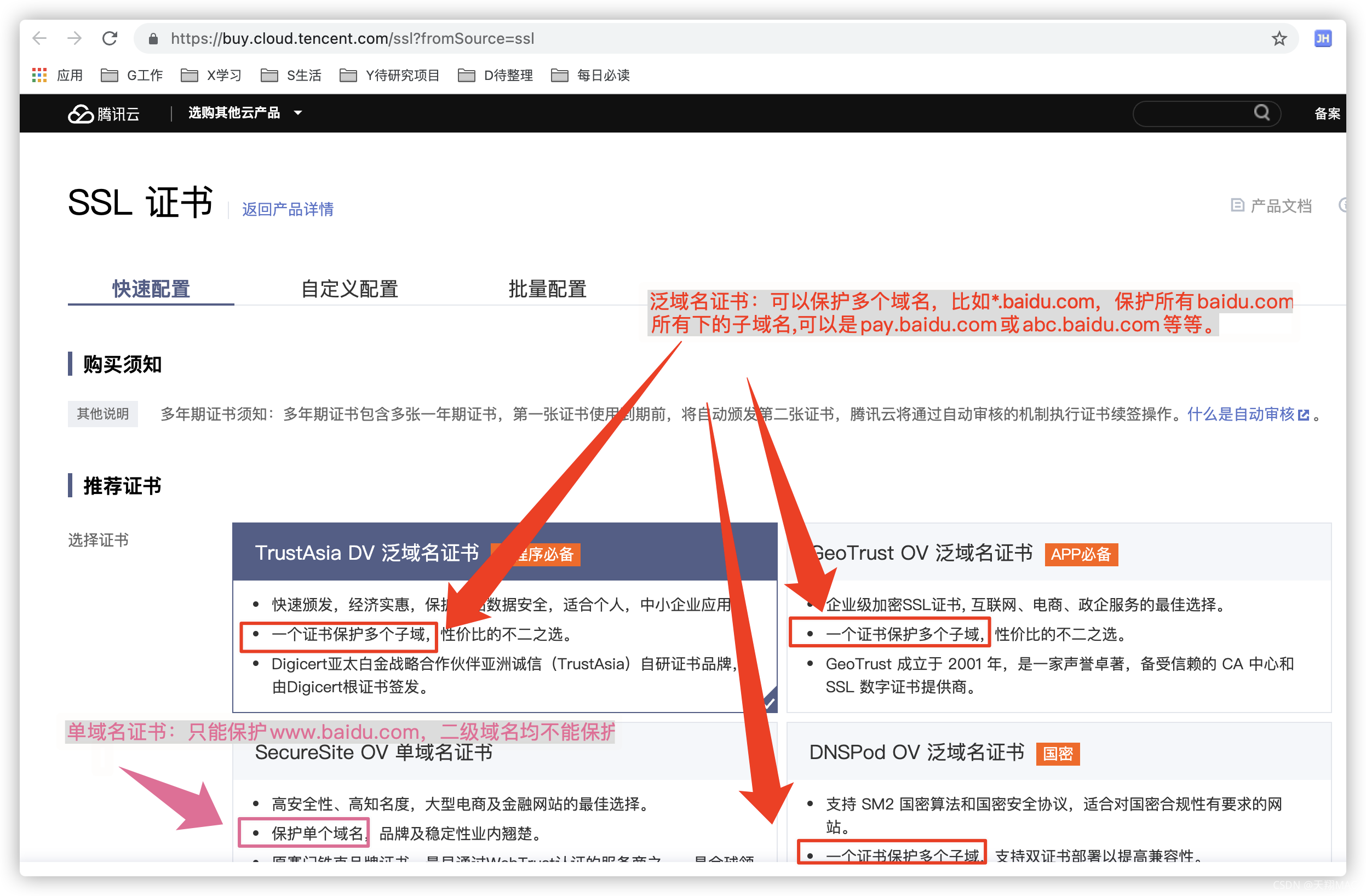The image size is (1366, 896).
Task: Reload the page with refresh icon
Action: [x=110, y=38]
